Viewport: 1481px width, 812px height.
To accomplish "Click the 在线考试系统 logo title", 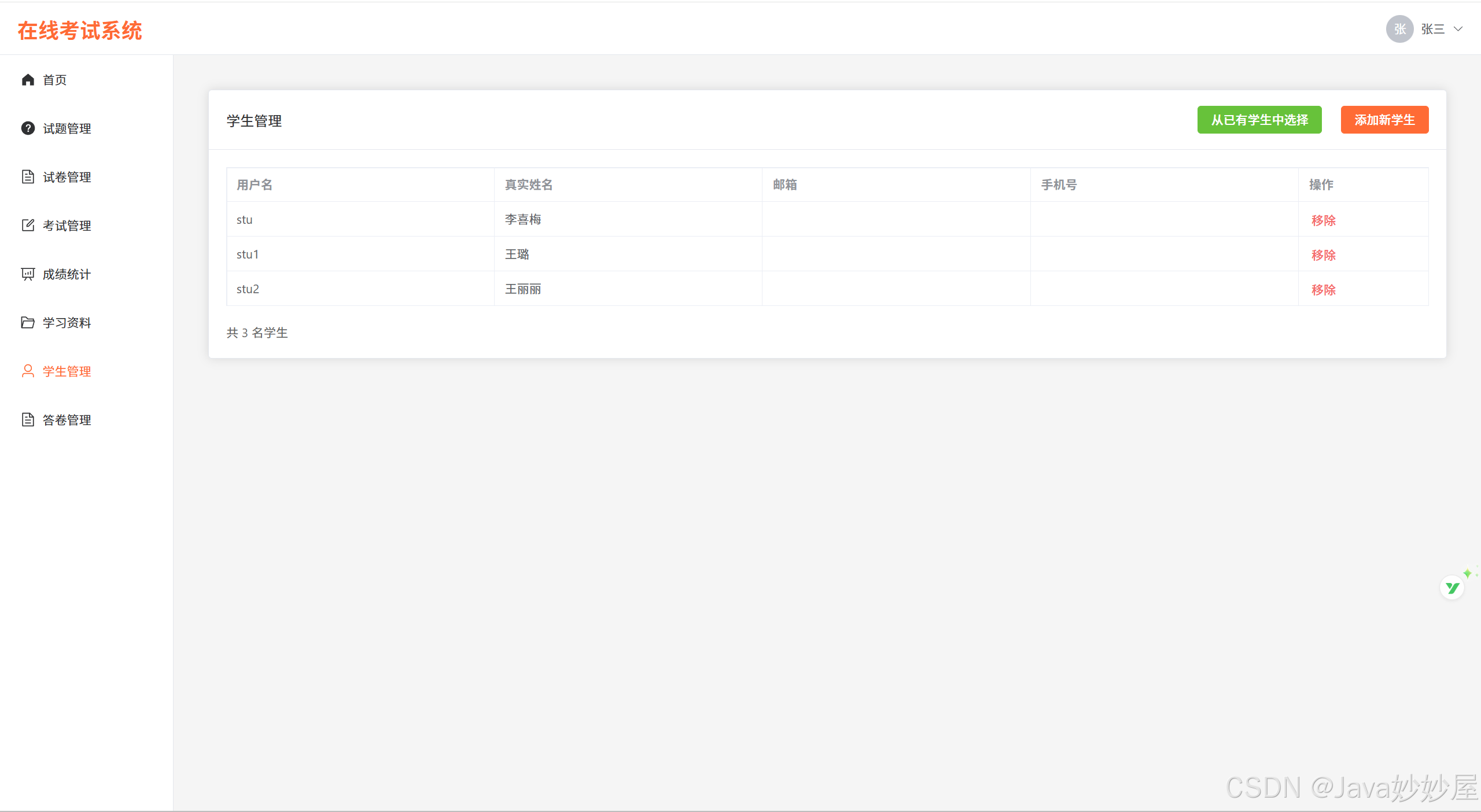I will tap(80, 31).
